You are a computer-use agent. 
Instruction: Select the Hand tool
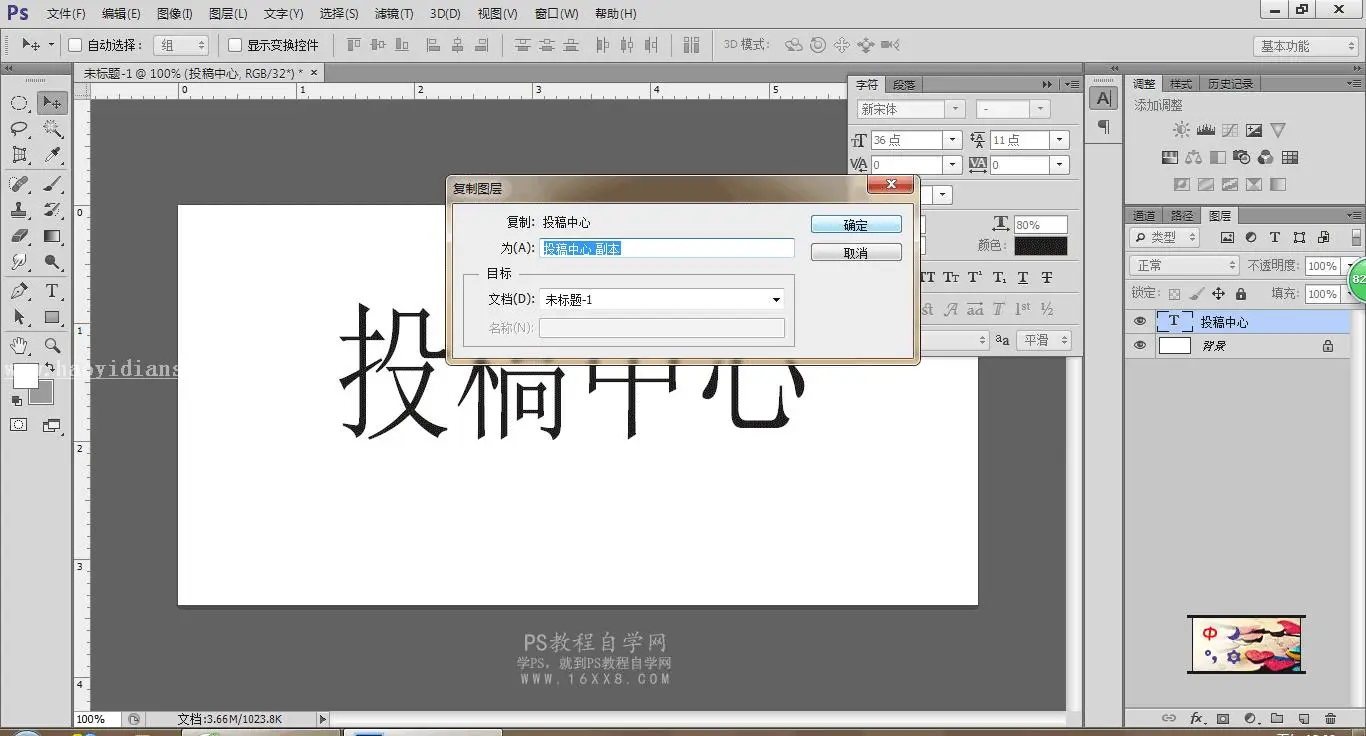coord(19,346)
